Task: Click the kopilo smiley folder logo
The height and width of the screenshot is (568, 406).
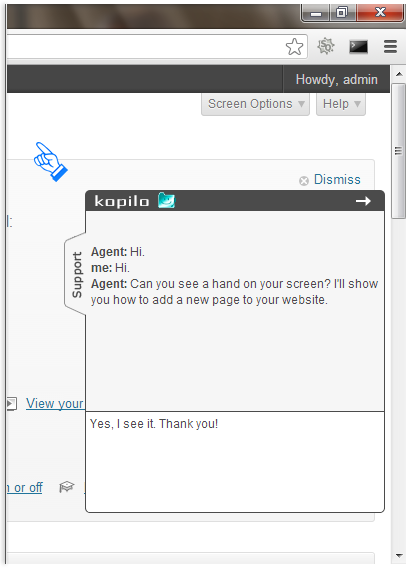Action: (x=167, y=200)
